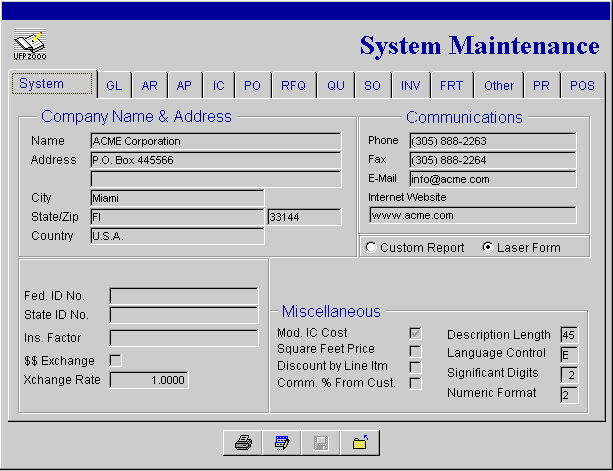Image resolution: width=613 pixels, height=471 pixels.
Task: Enable the Square Feet Price checkbox
Action: (415, 351)
